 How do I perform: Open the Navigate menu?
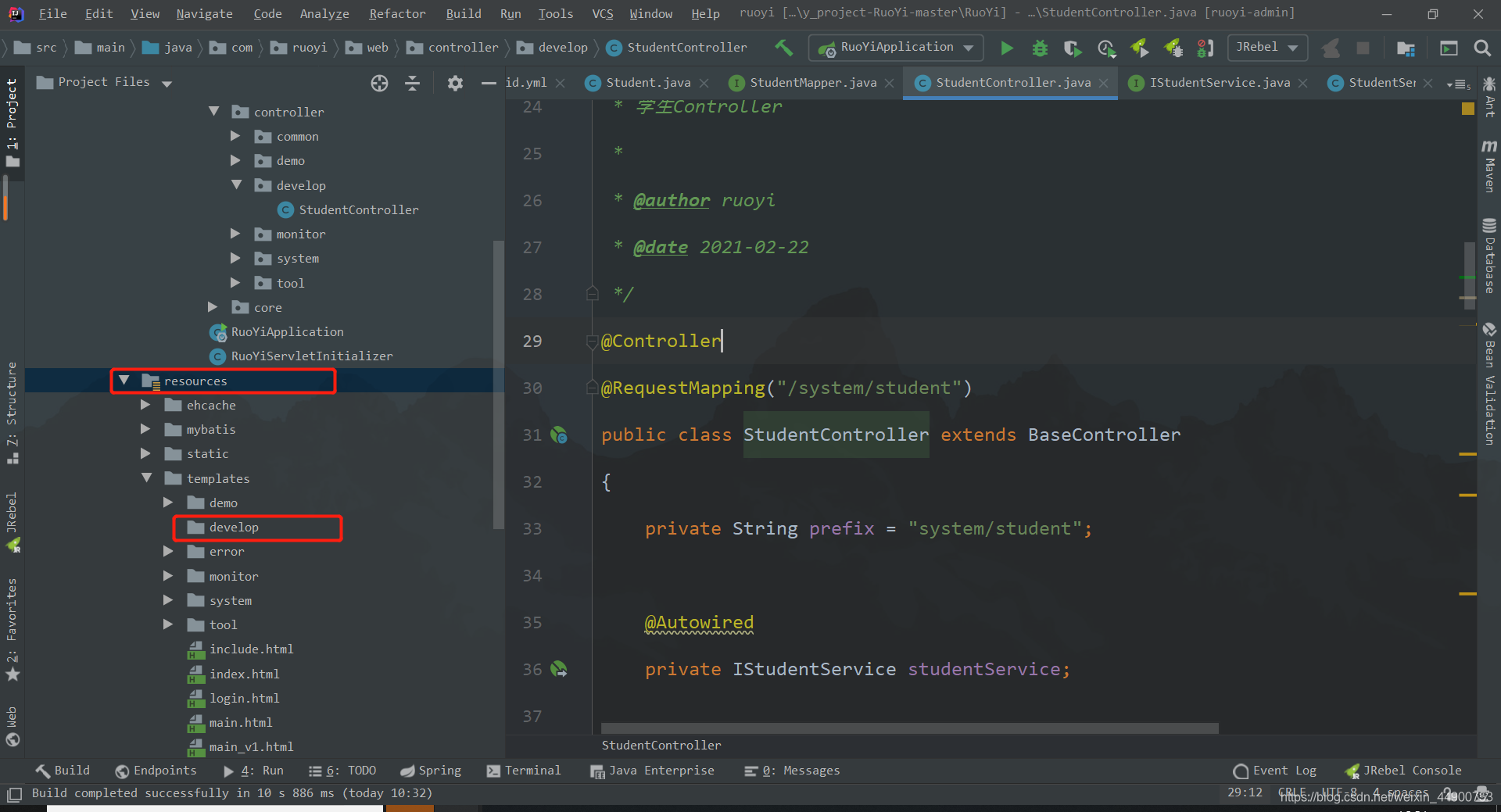coord(204,14)
